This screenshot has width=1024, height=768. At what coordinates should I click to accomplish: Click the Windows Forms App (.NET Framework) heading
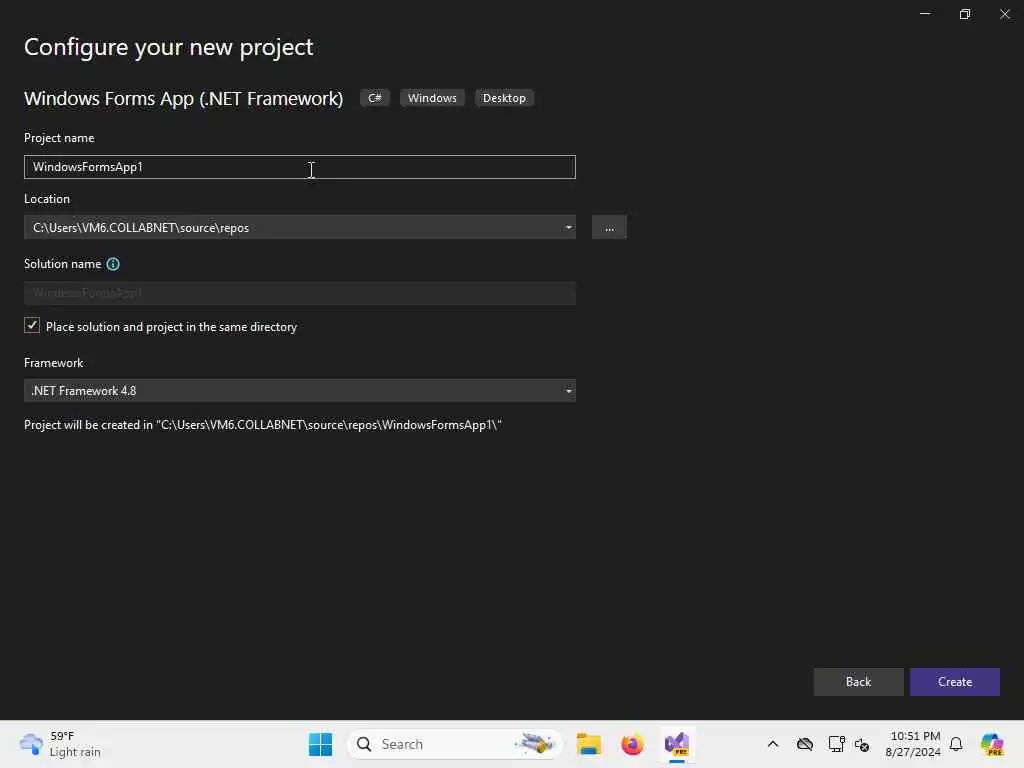tap(184, 99)
